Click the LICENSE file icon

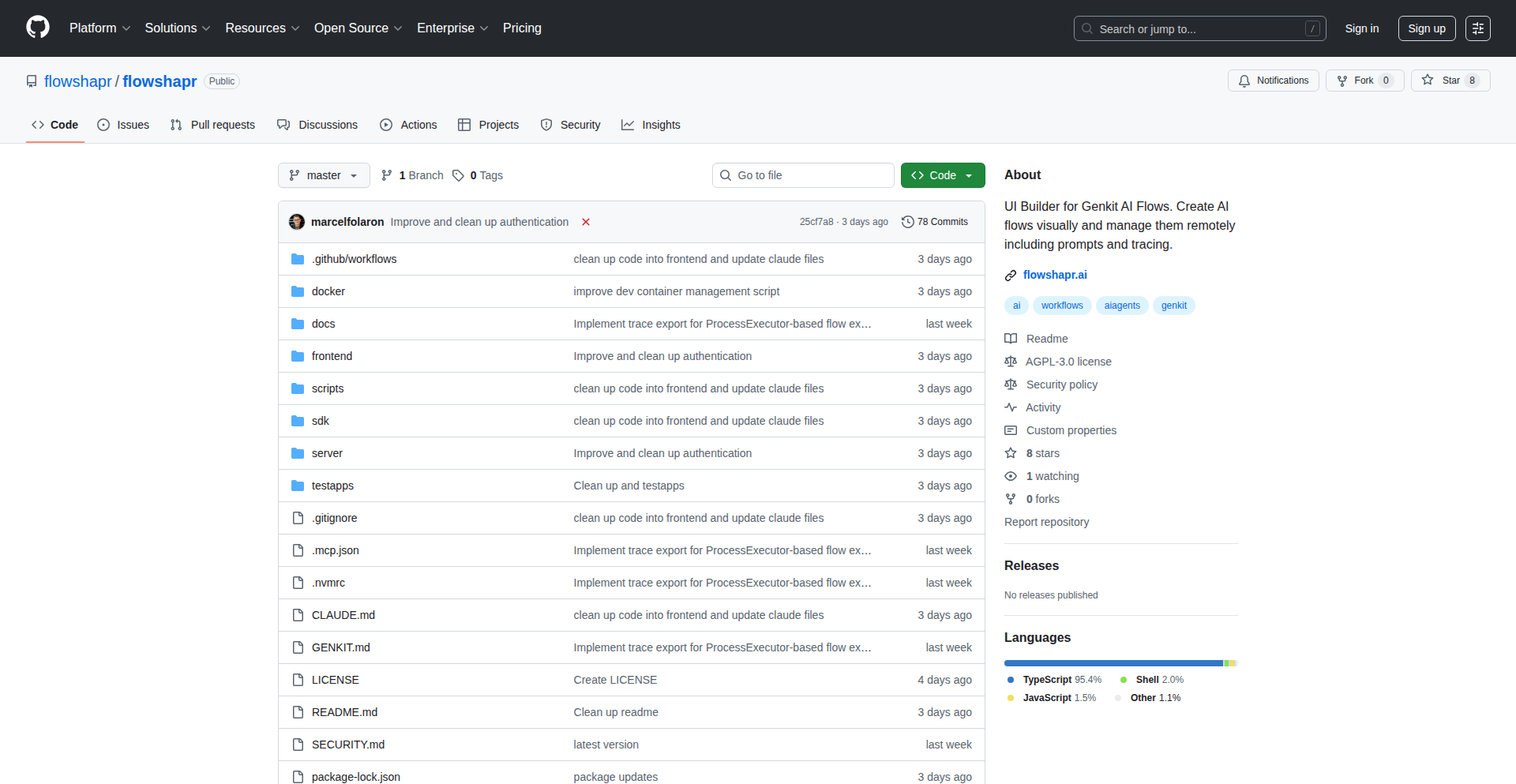tap(298, 680)
